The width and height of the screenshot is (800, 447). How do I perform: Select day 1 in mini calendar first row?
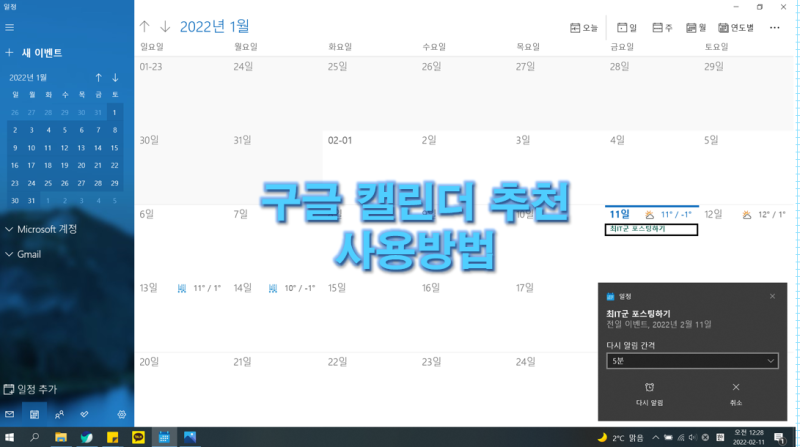pyautogui.click(x=114, y=112)
